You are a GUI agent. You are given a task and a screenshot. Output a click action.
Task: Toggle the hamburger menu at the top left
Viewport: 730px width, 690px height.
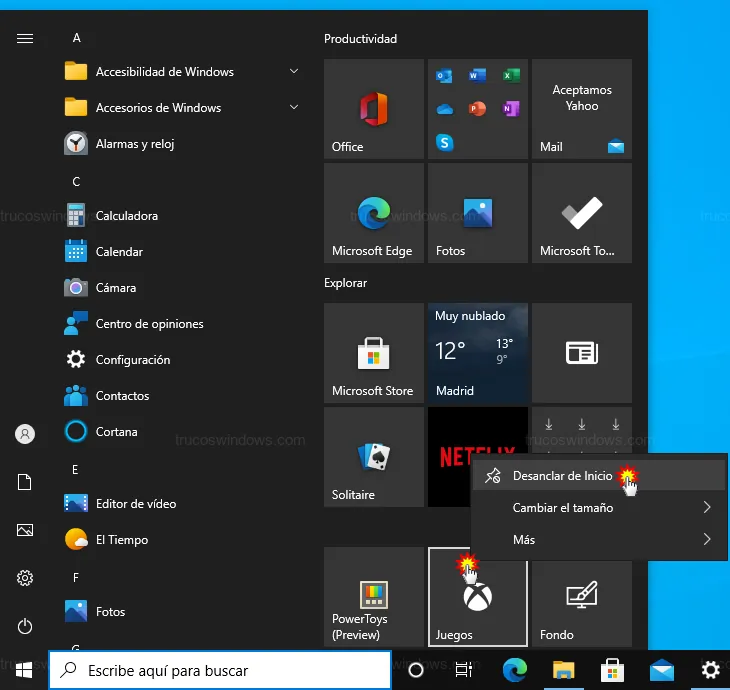click(25, 38)
